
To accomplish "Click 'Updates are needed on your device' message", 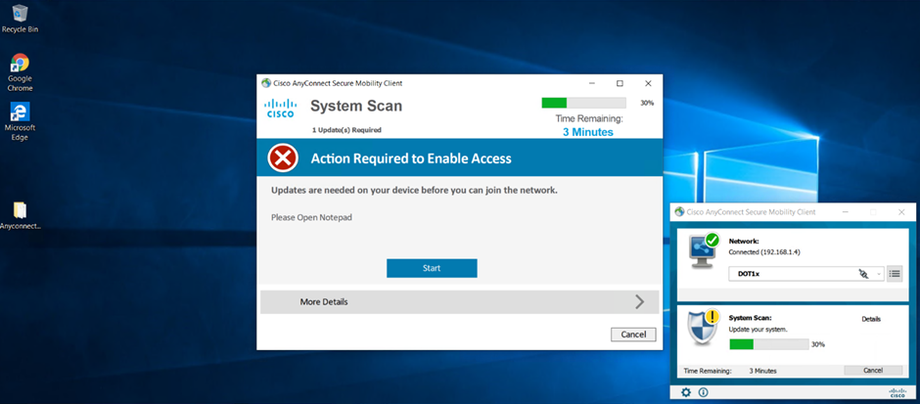I will coord(414,191).
